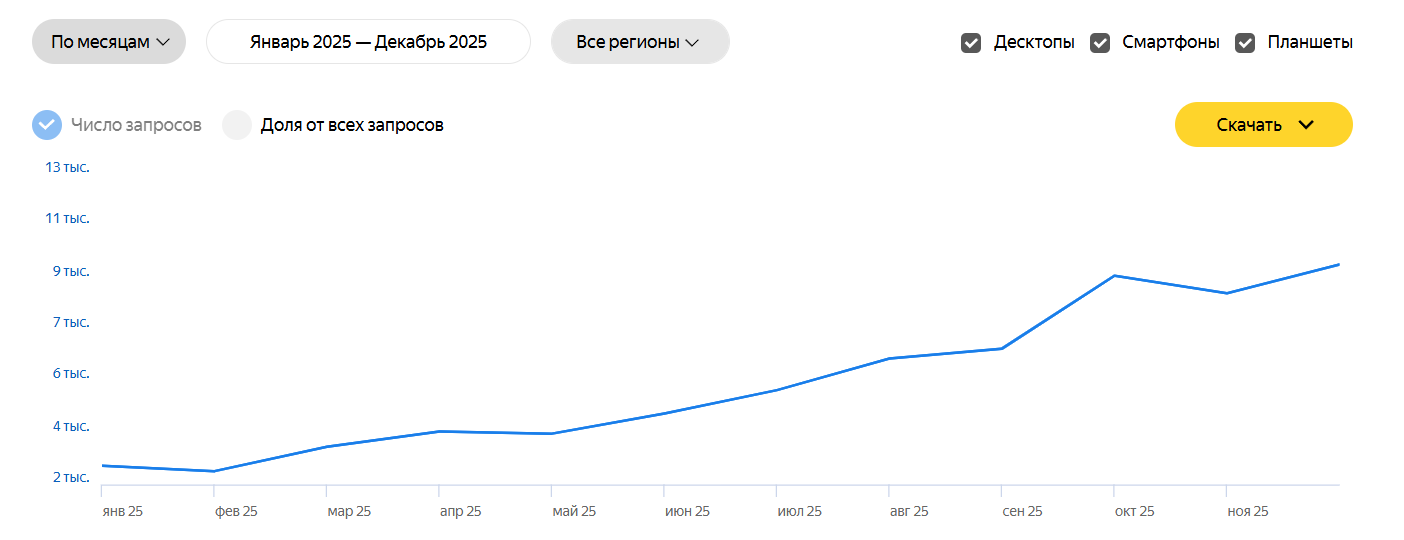
Task: Expand the "Все регионы" region selector
Action: [640, 42]
